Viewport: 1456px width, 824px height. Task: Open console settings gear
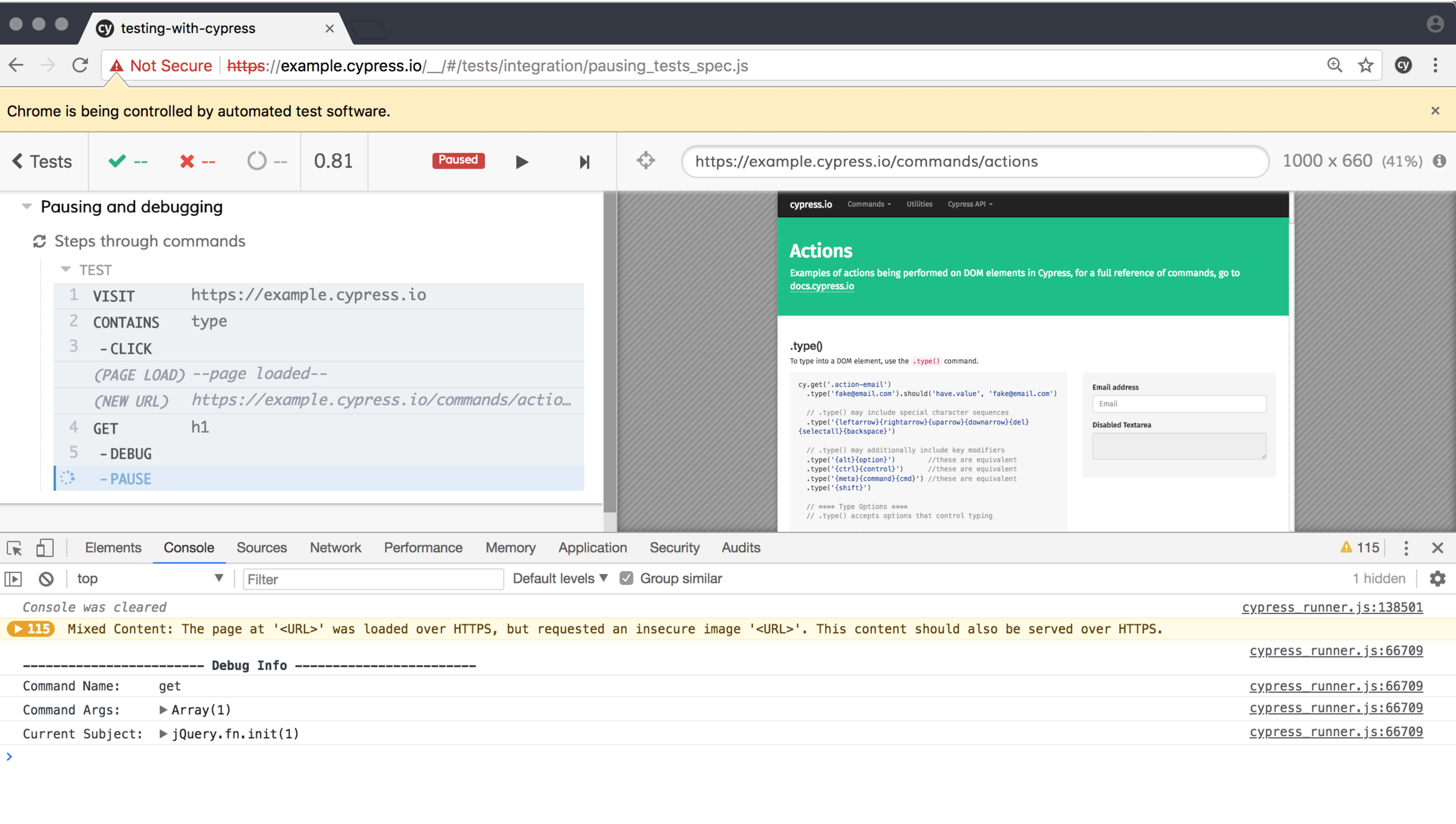pyautogui.click(x=1437, y=579)
